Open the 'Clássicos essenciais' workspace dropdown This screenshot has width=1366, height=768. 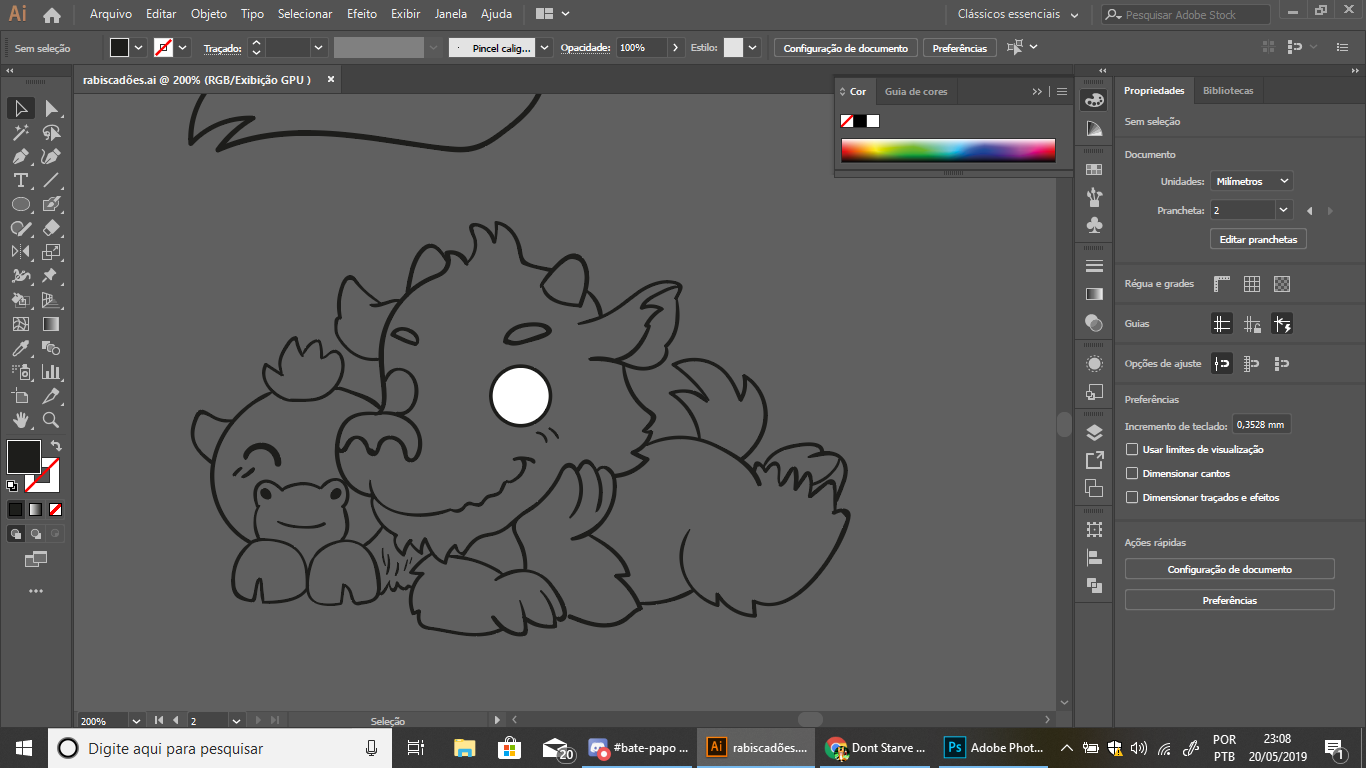1017,15
